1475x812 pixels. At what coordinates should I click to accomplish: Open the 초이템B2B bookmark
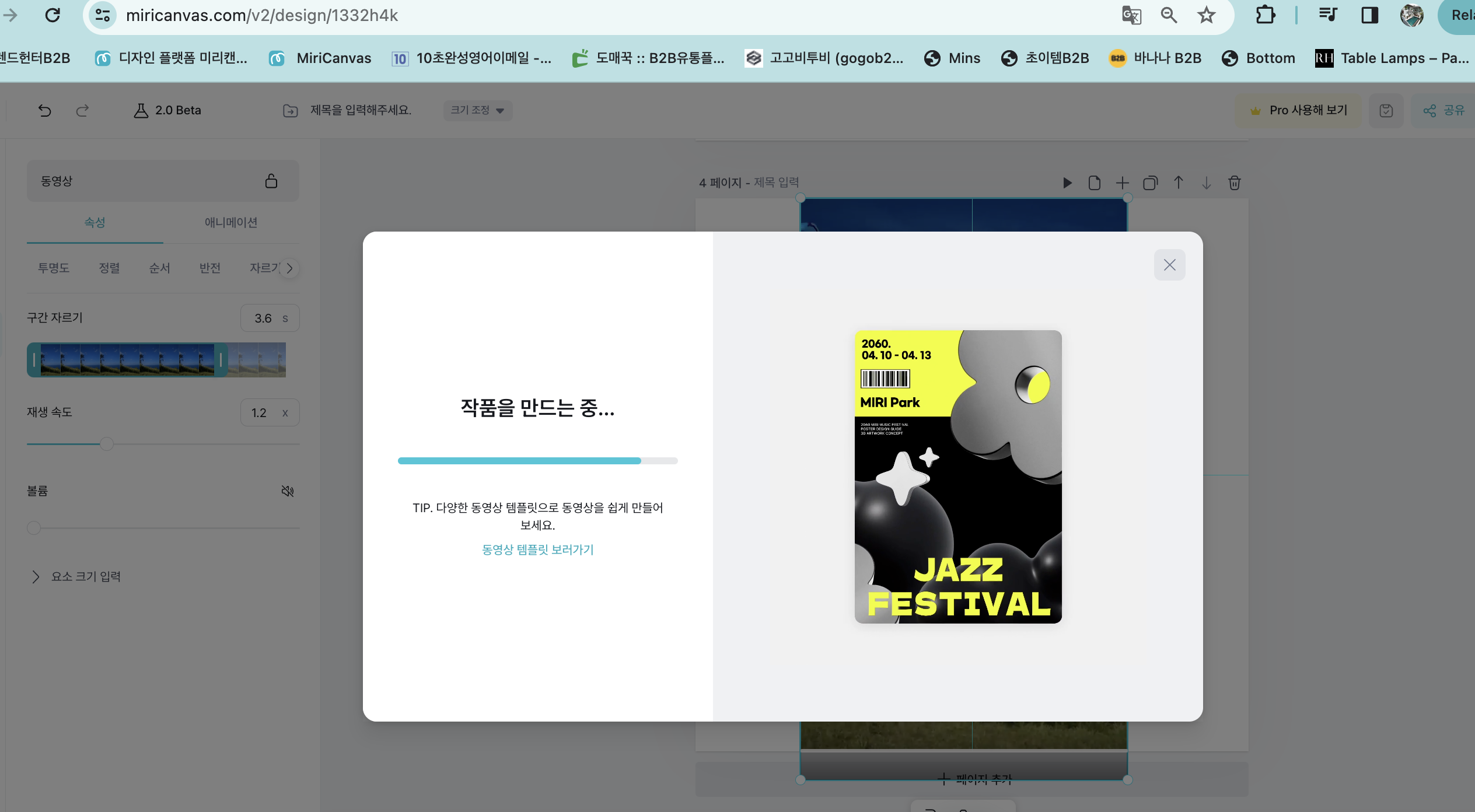pos(1045,58)
